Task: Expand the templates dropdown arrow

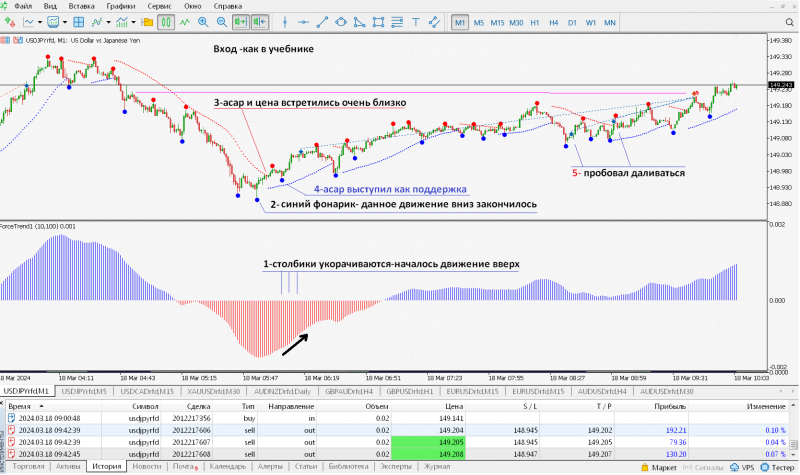Action: click(133, 22)
